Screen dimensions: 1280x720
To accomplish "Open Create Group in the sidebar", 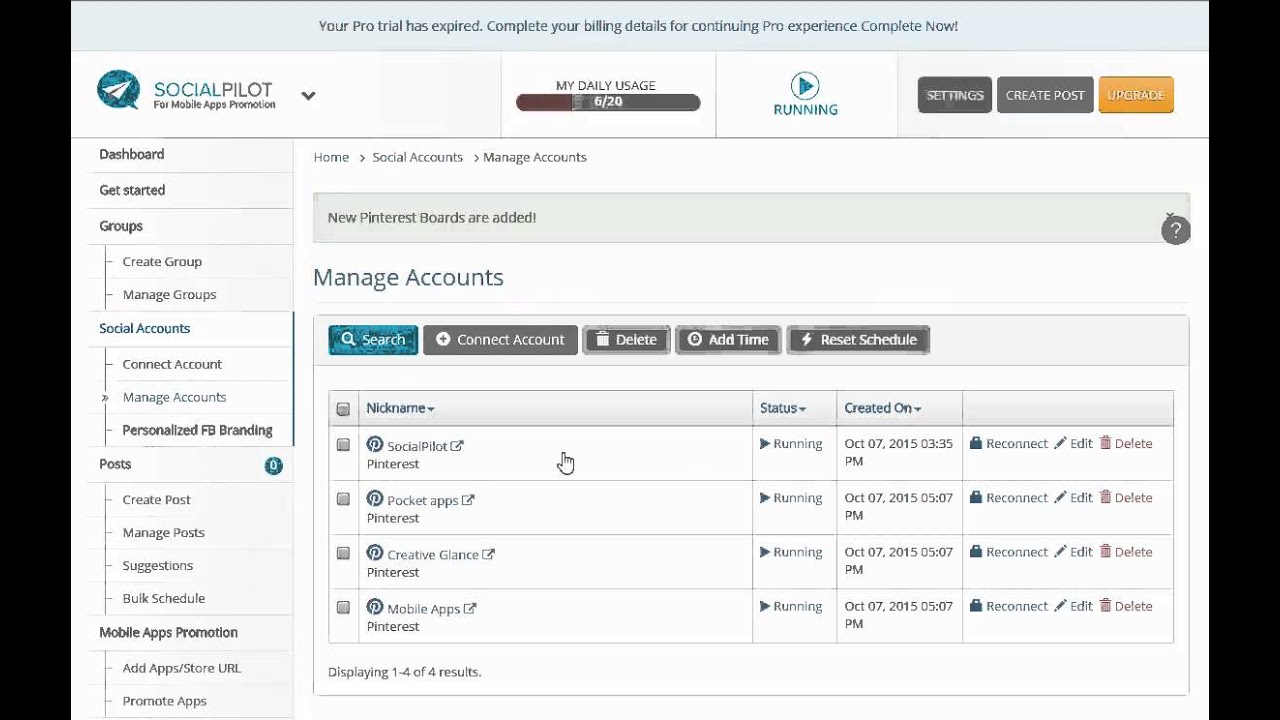I will 162,262.
